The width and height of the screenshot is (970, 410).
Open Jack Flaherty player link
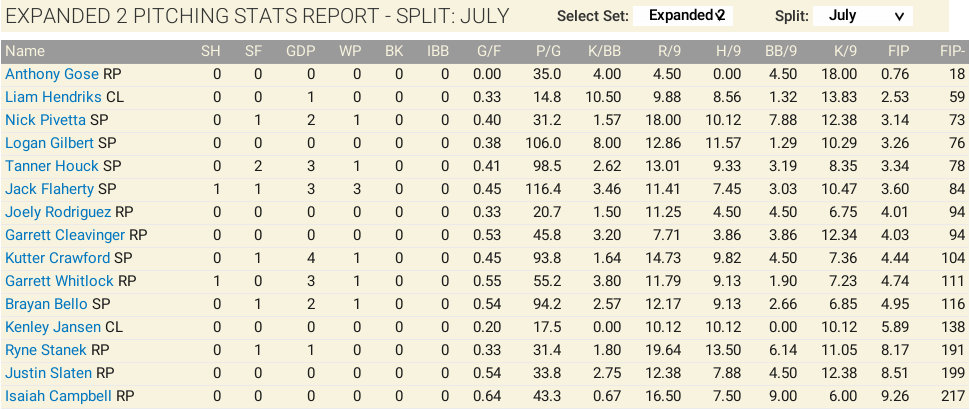point(50,189)
